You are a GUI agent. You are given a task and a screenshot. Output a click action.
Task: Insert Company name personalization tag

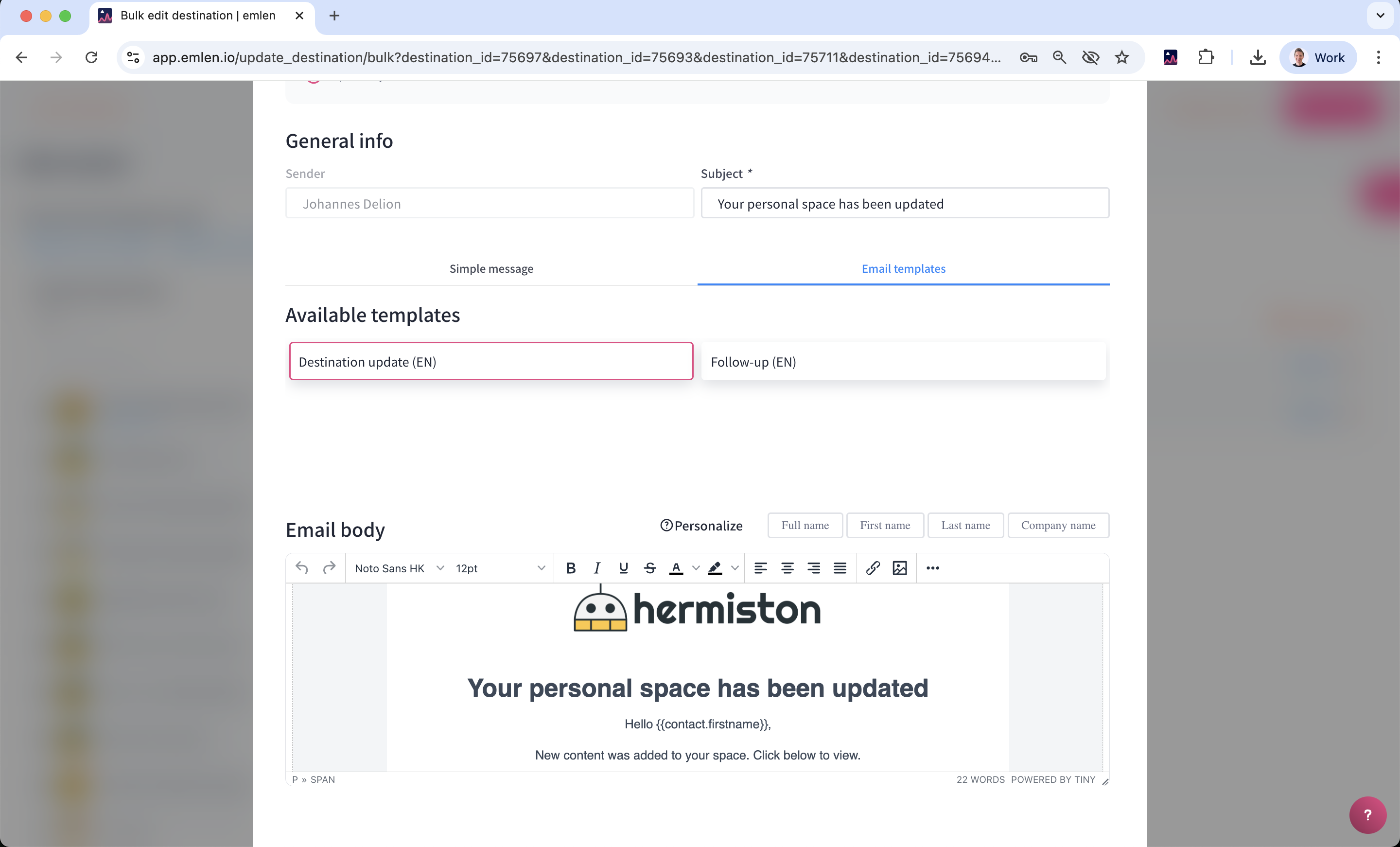(1058, 525)
